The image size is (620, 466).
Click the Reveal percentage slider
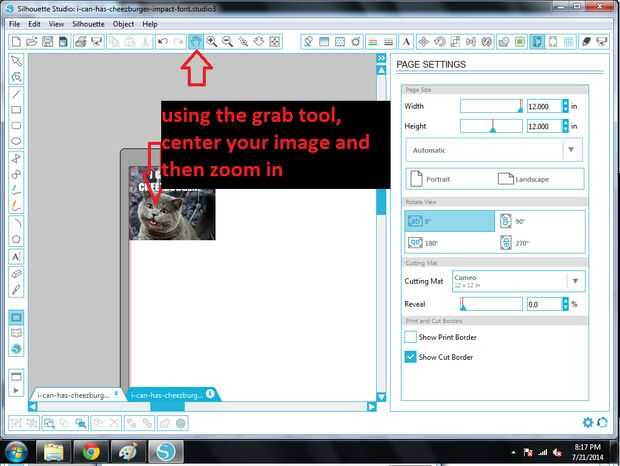(x=491, y=304)
